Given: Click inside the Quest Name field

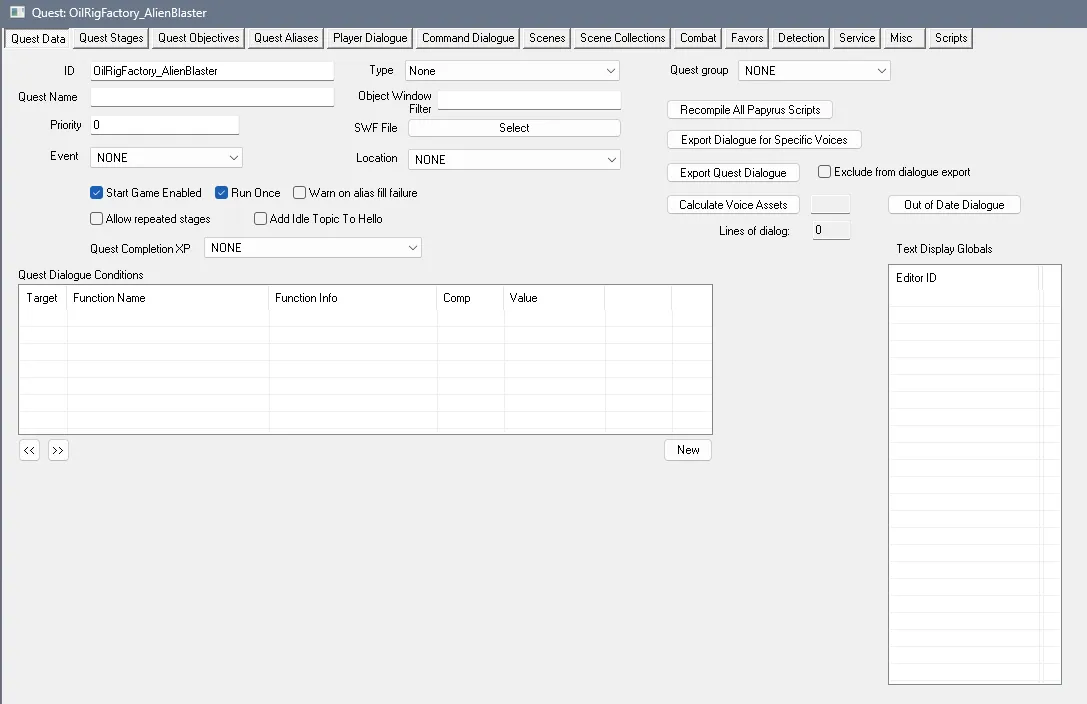Looking at the screenshot, I should coord(211,97).
